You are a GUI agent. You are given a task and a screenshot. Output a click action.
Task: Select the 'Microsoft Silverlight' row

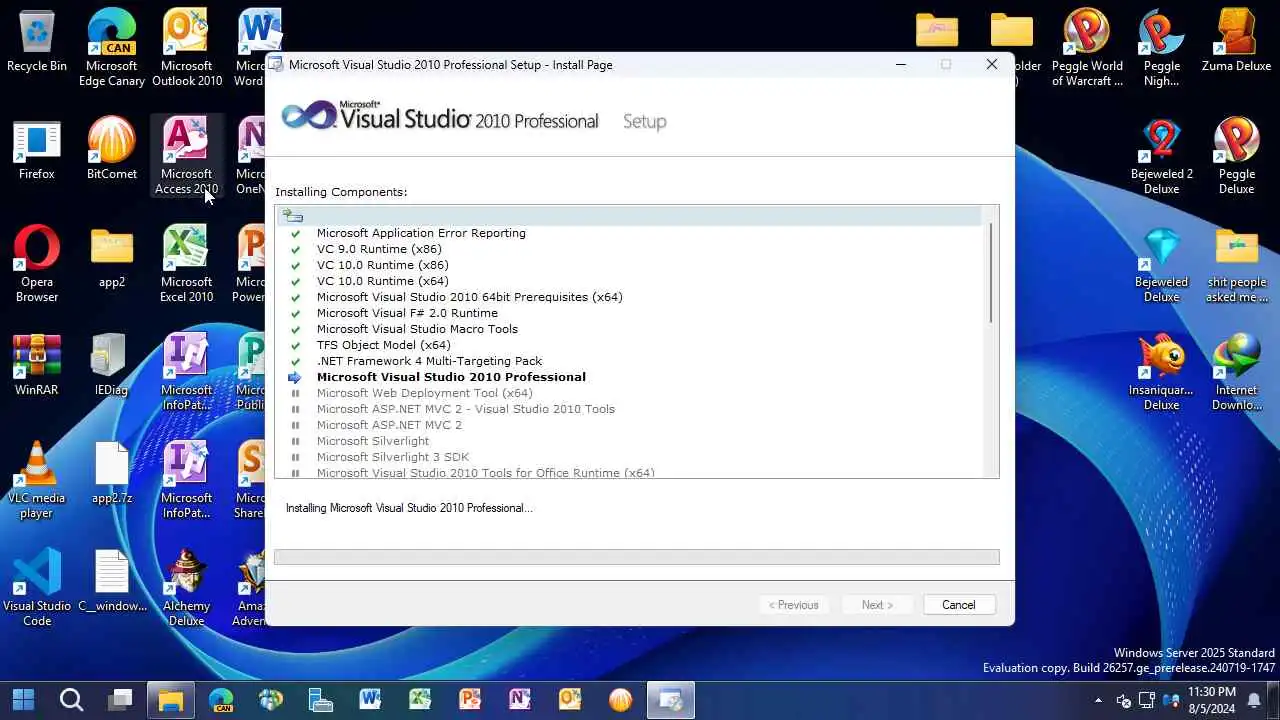(x=372, y=441)
